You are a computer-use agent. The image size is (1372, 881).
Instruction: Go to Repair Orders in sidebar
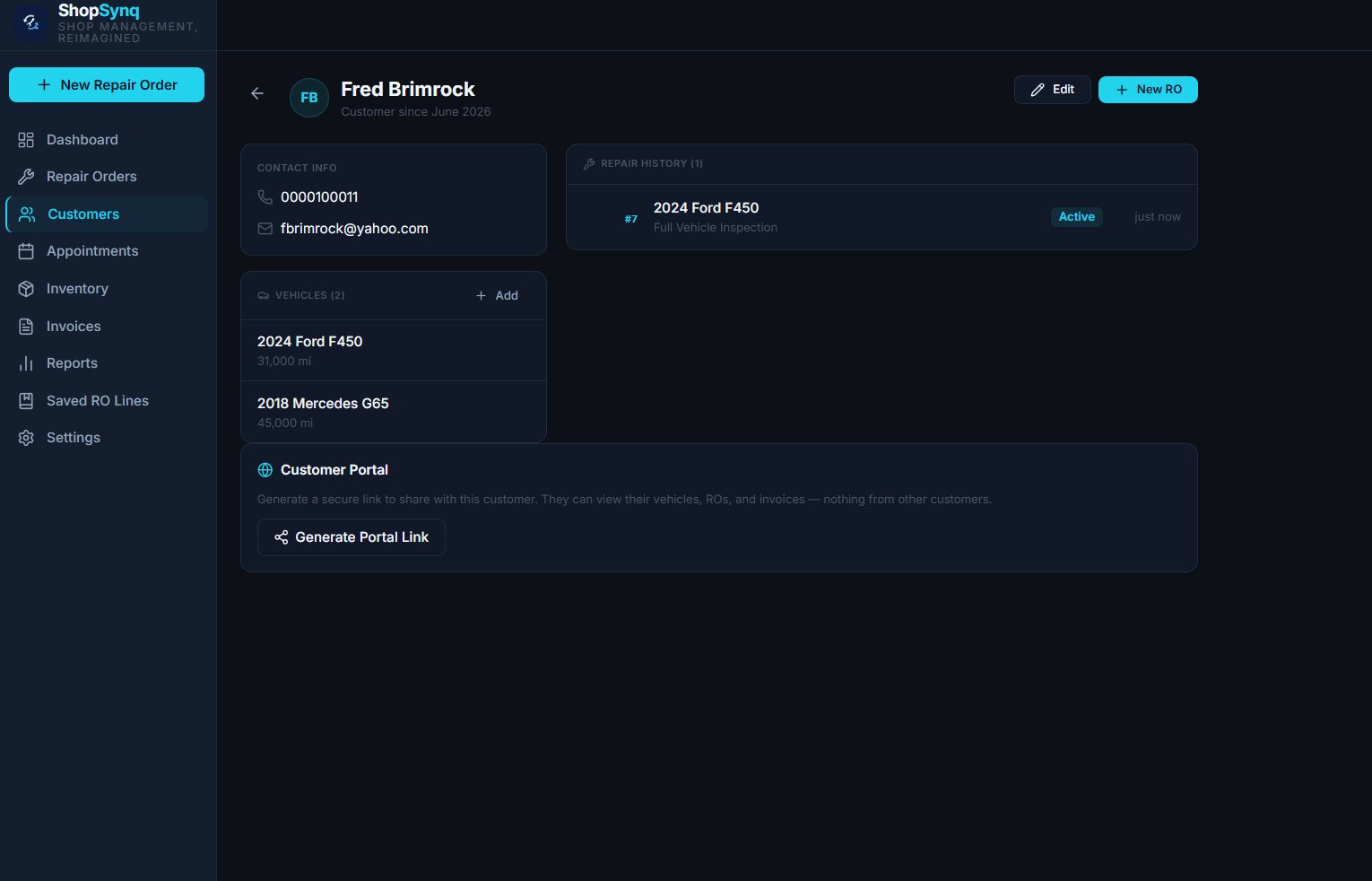coord(108,177)
